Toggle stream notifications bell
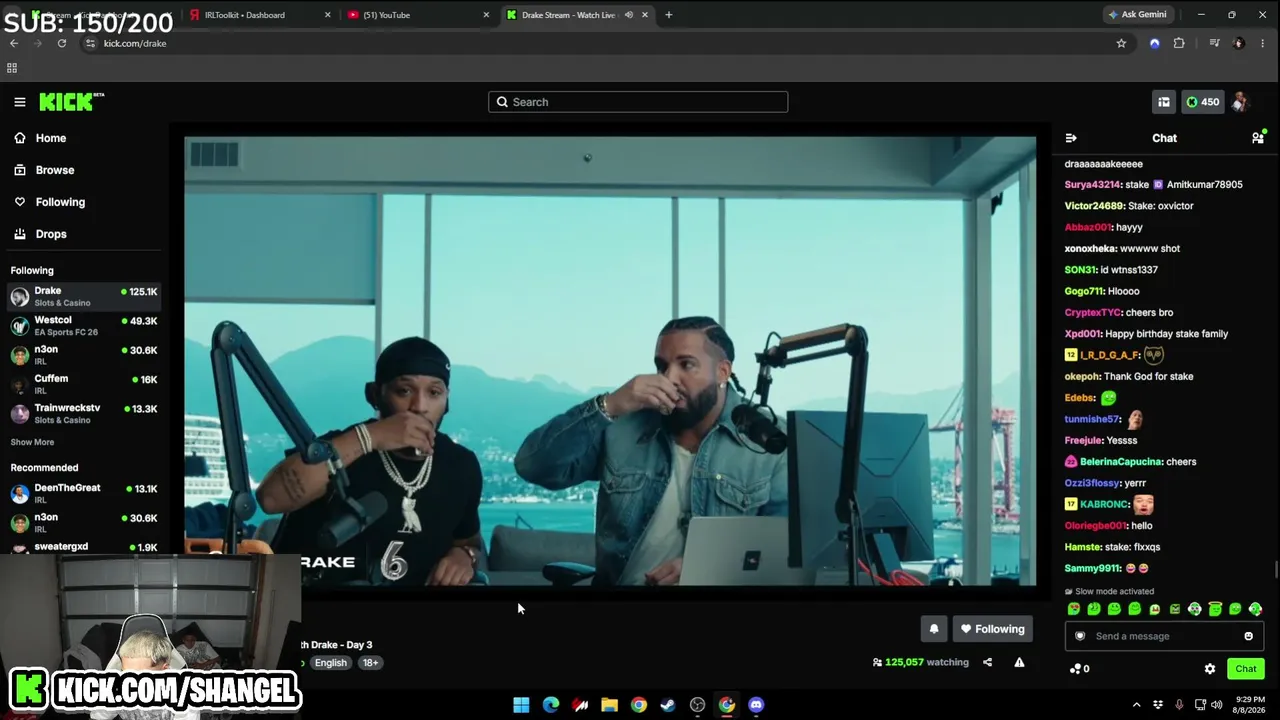 tap(934, 629)
